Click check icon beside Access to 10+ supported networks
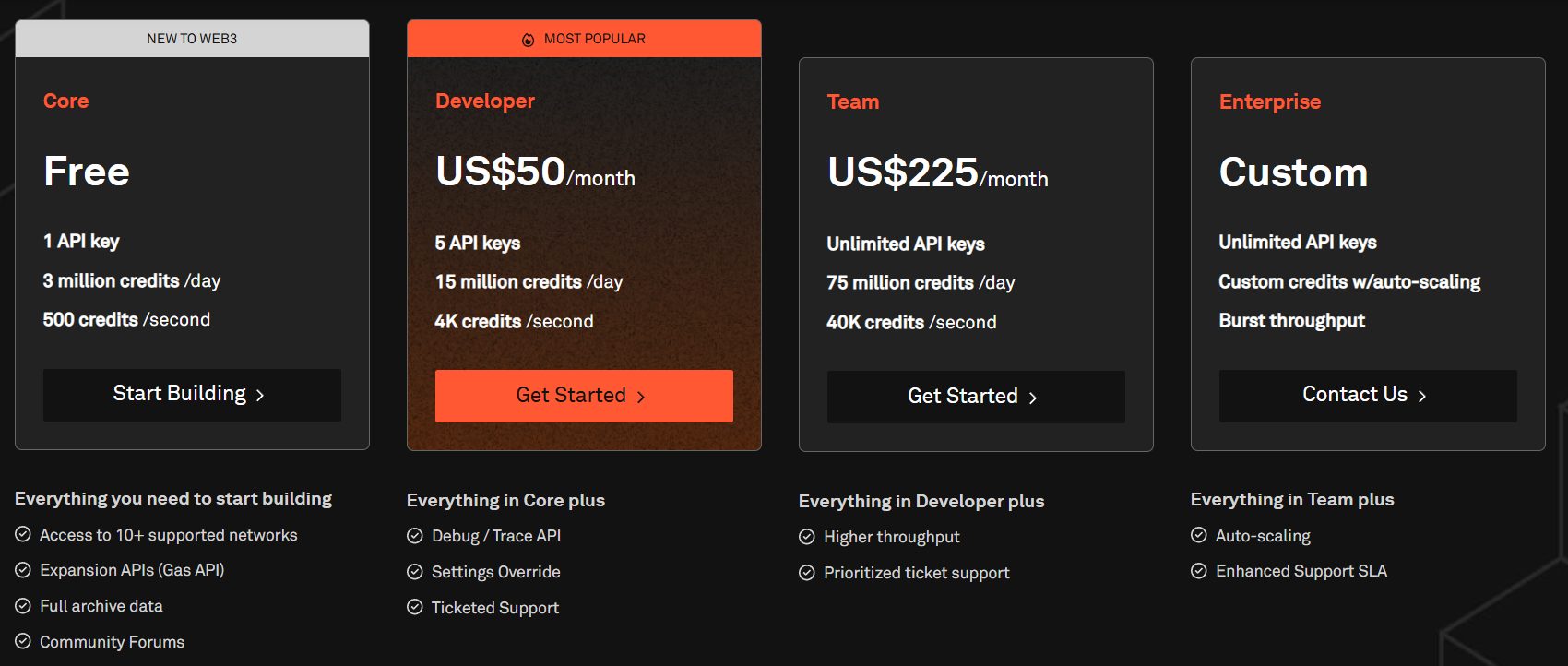This screenshot has width=1568, height=666. [x=23, y=534]
